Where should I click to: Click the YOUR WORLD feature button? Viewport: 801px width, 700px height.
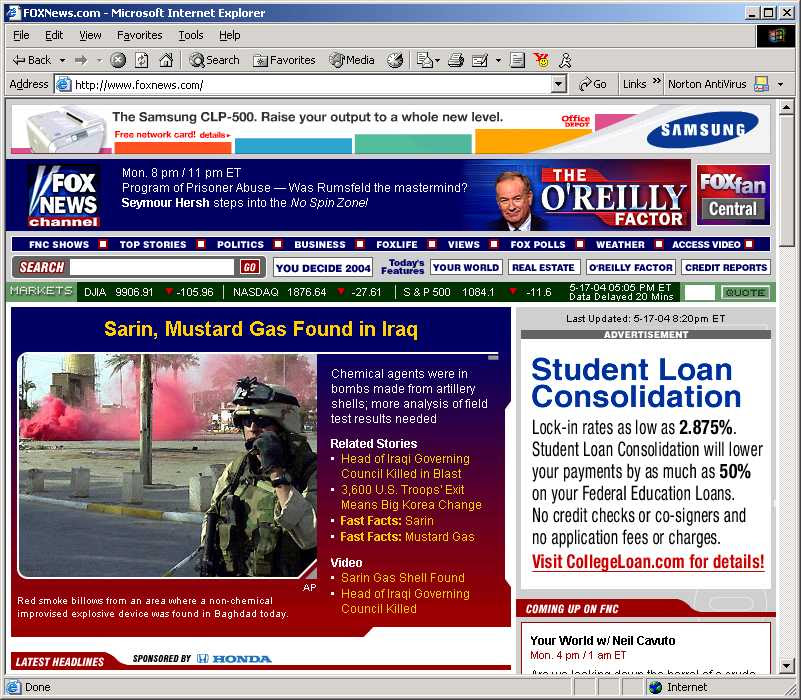pyautogui.click(x=466, y=267)
